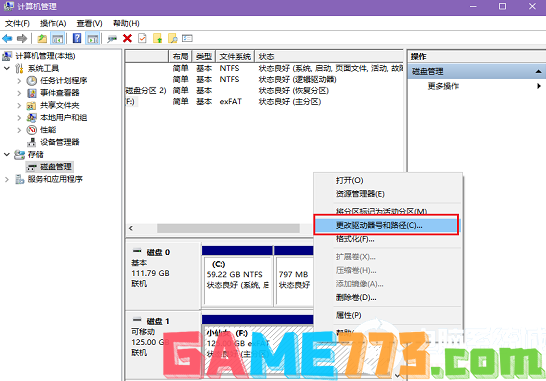
Task: Select 事件查看器 in the tree
Action: [x=60, y=93]
